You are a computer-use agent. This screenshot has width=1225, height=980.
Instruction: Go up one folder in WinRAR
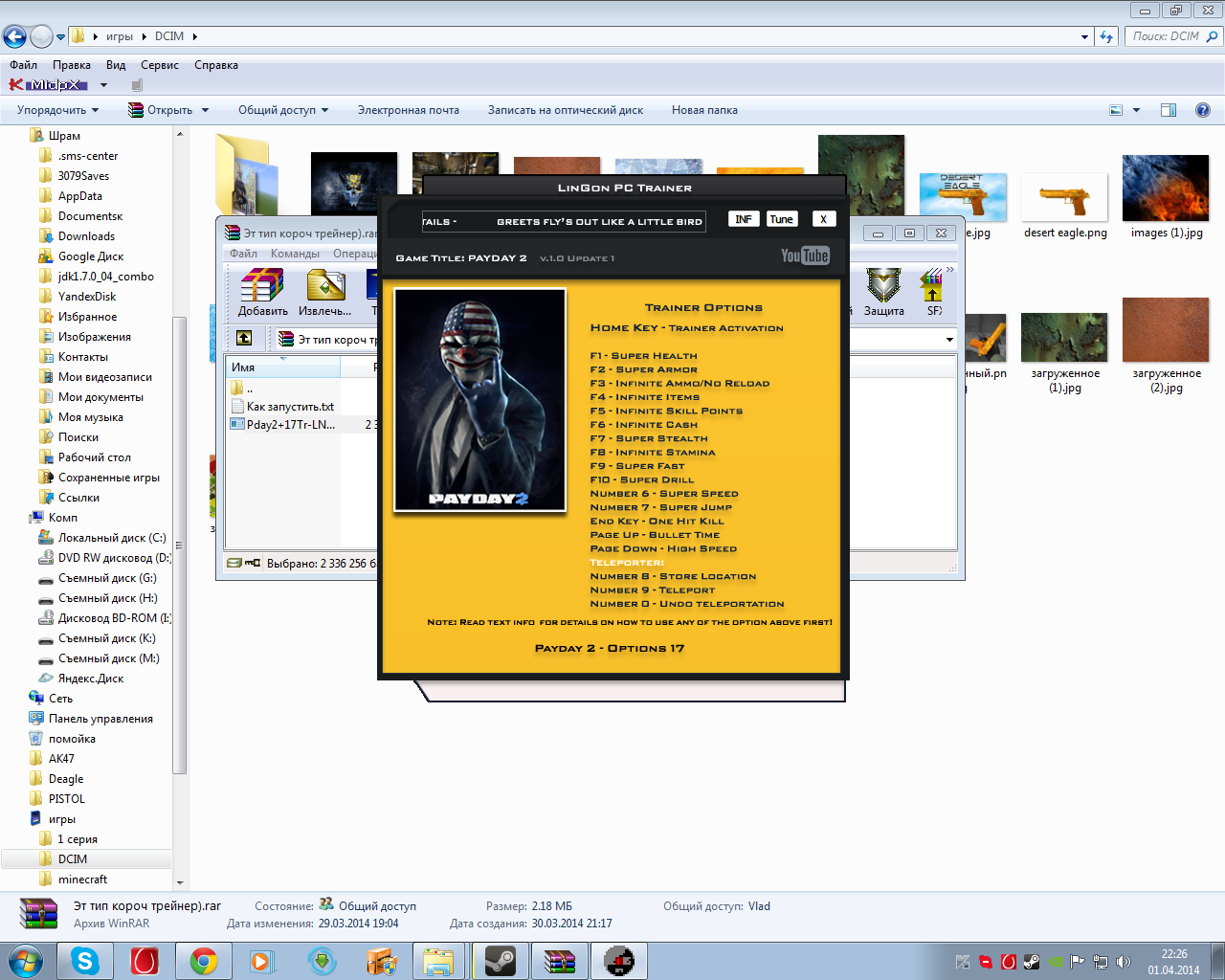coord(244,338)
